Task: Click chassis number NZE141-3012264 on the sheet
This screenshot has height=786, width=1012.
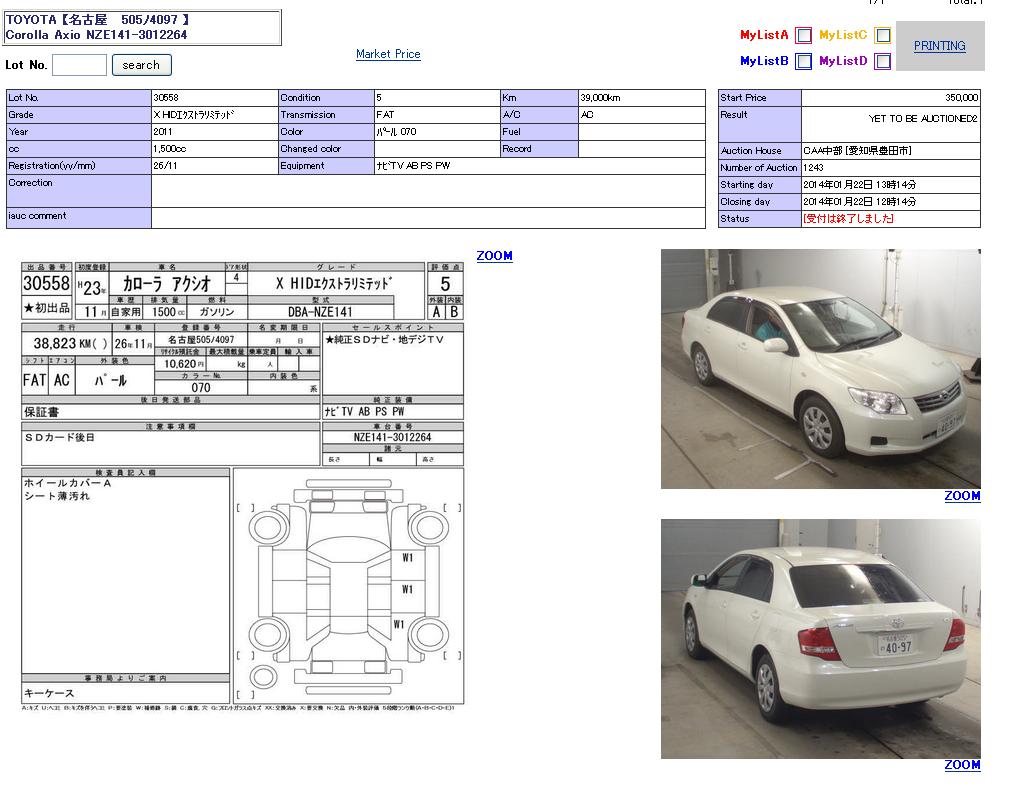Action: (392, 437)
